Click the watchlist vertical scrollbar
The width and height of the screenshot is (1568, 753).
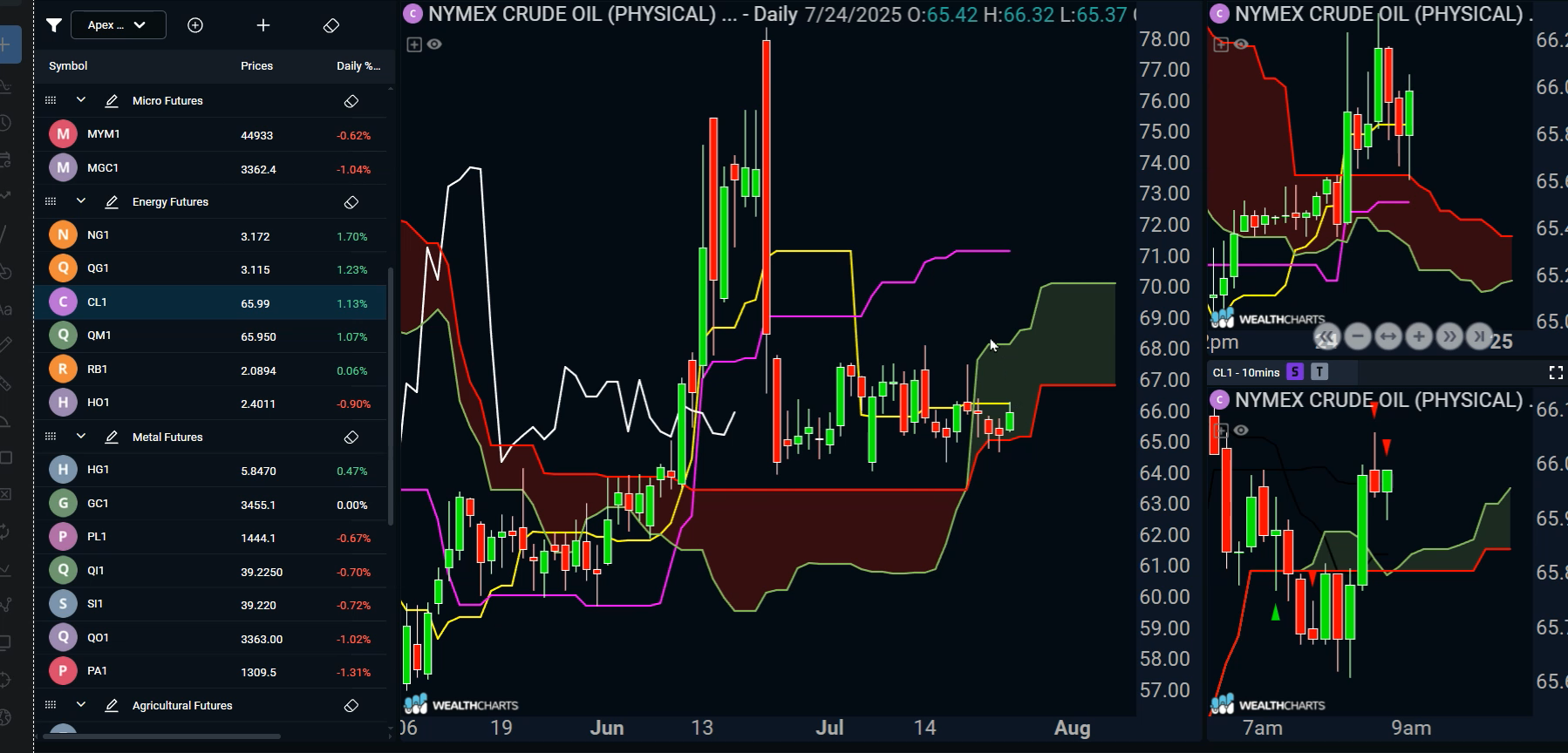click(x=391, y=397)
